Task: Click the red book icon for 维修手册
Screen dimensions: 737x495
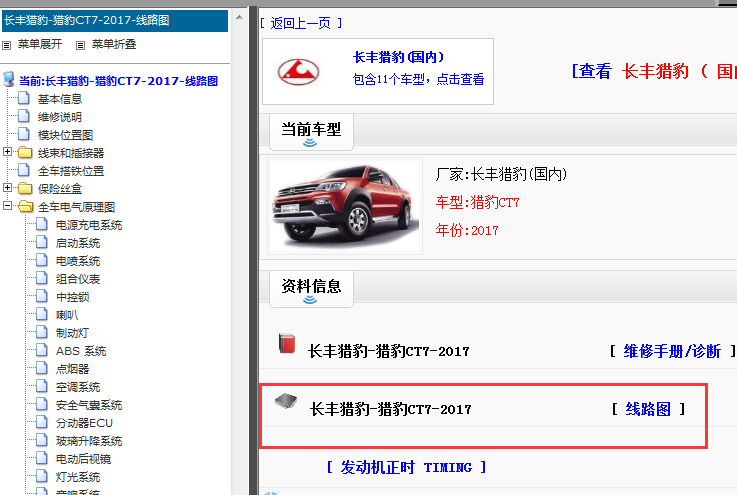Action: pos(287,343)
